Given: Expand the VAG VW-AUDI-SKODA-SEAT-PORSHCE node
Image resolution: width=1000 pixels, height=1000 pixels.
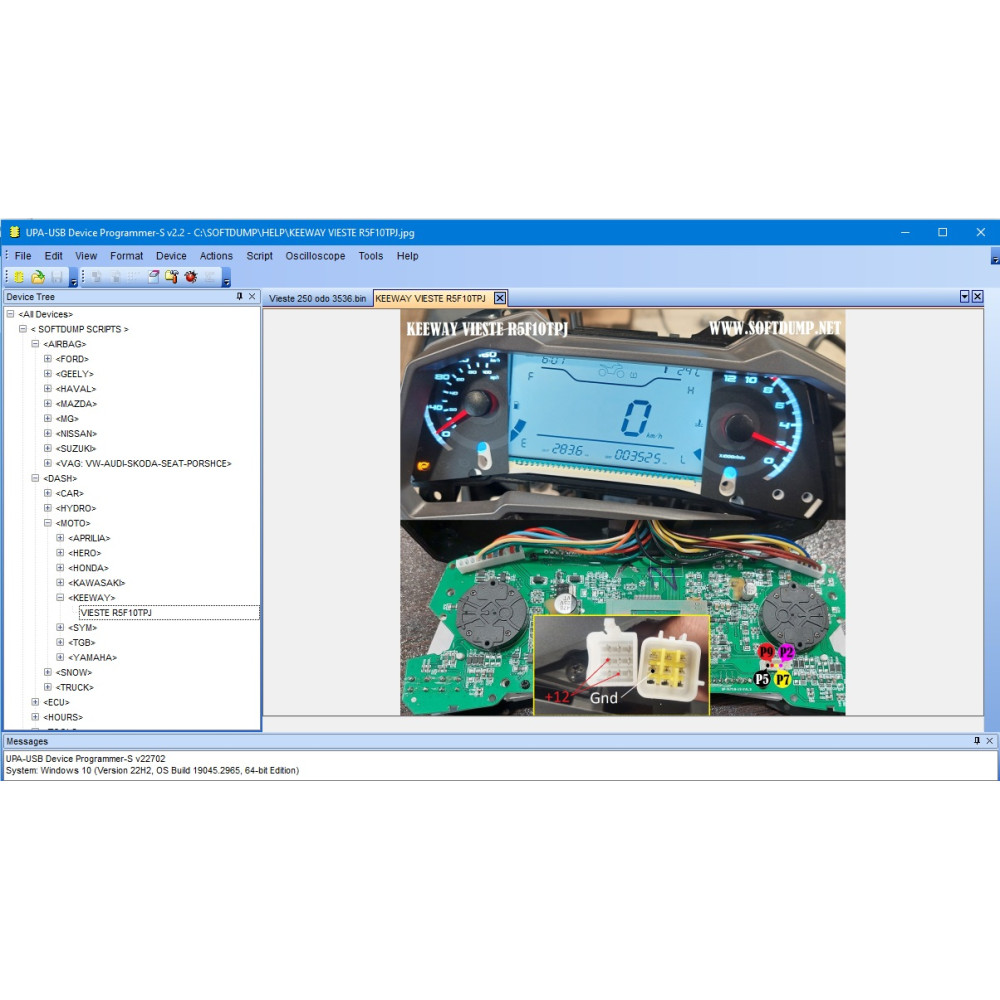Looking at the screenshot, I should (x=48, y=463).
